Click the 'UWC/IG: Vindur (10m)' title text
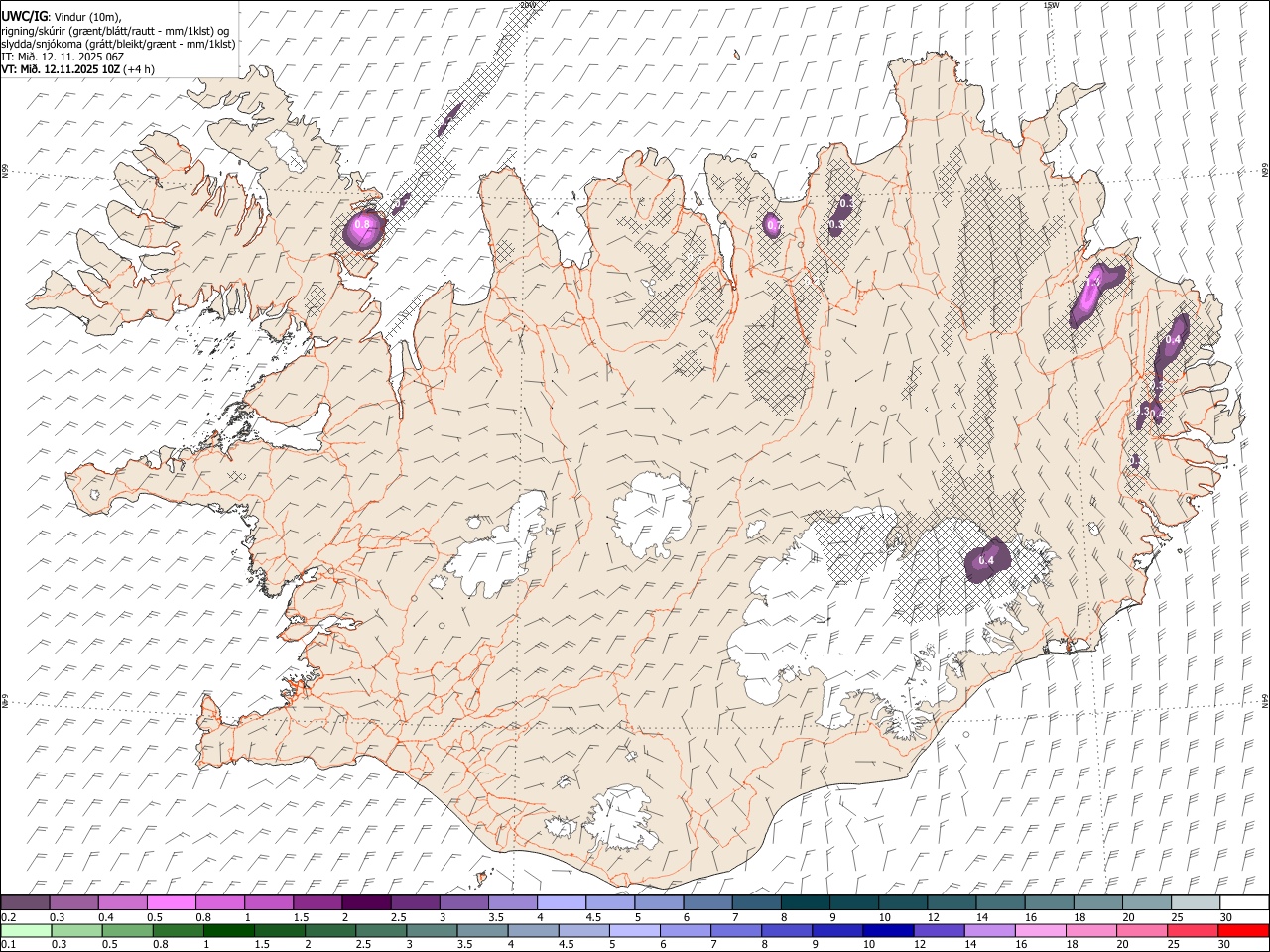This screenshot has height=952, width=1270. (61, 16)
